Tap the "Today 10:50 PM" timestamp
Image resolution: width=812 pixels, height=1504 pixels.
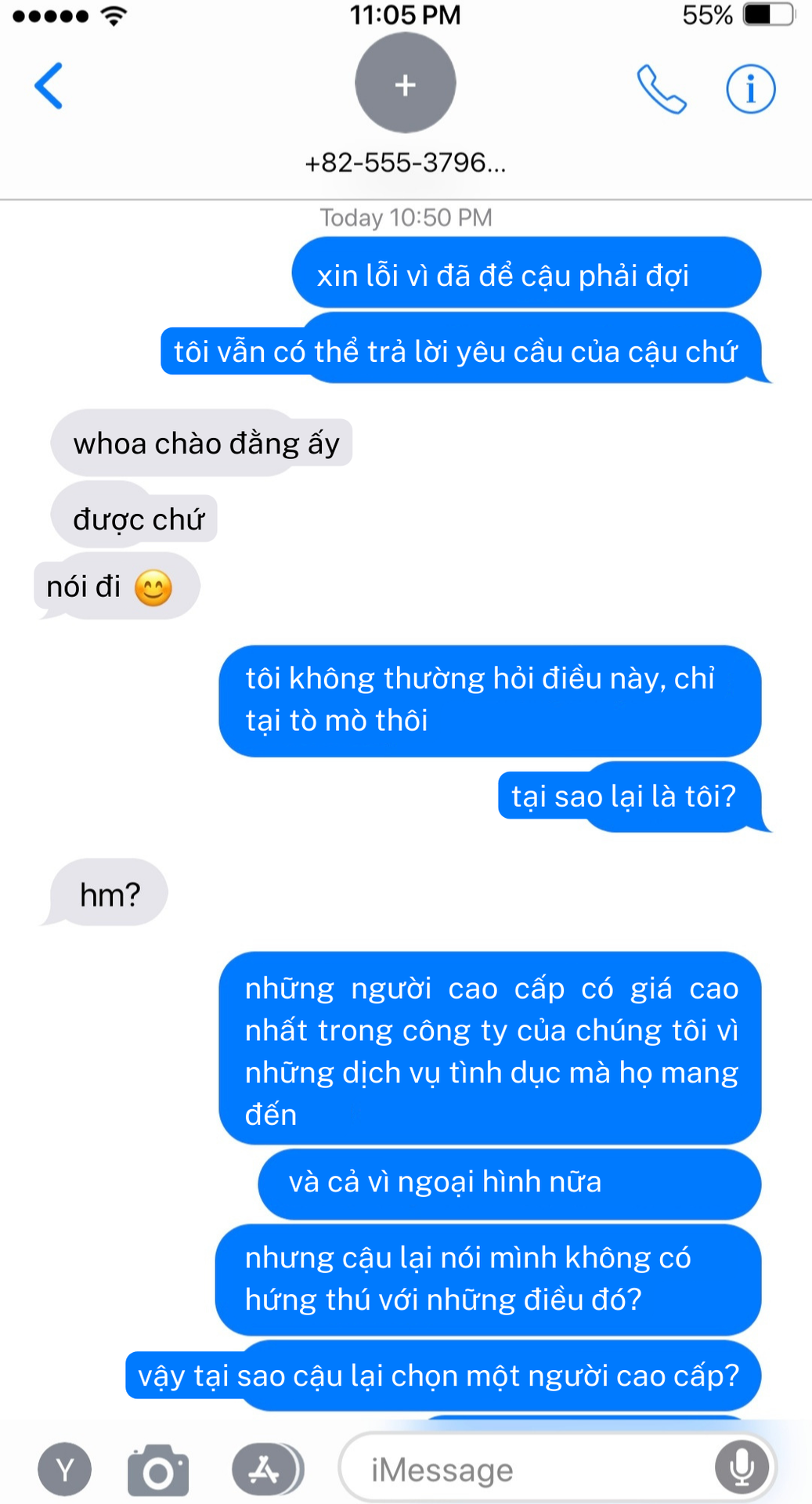click(x=406, y=217)
